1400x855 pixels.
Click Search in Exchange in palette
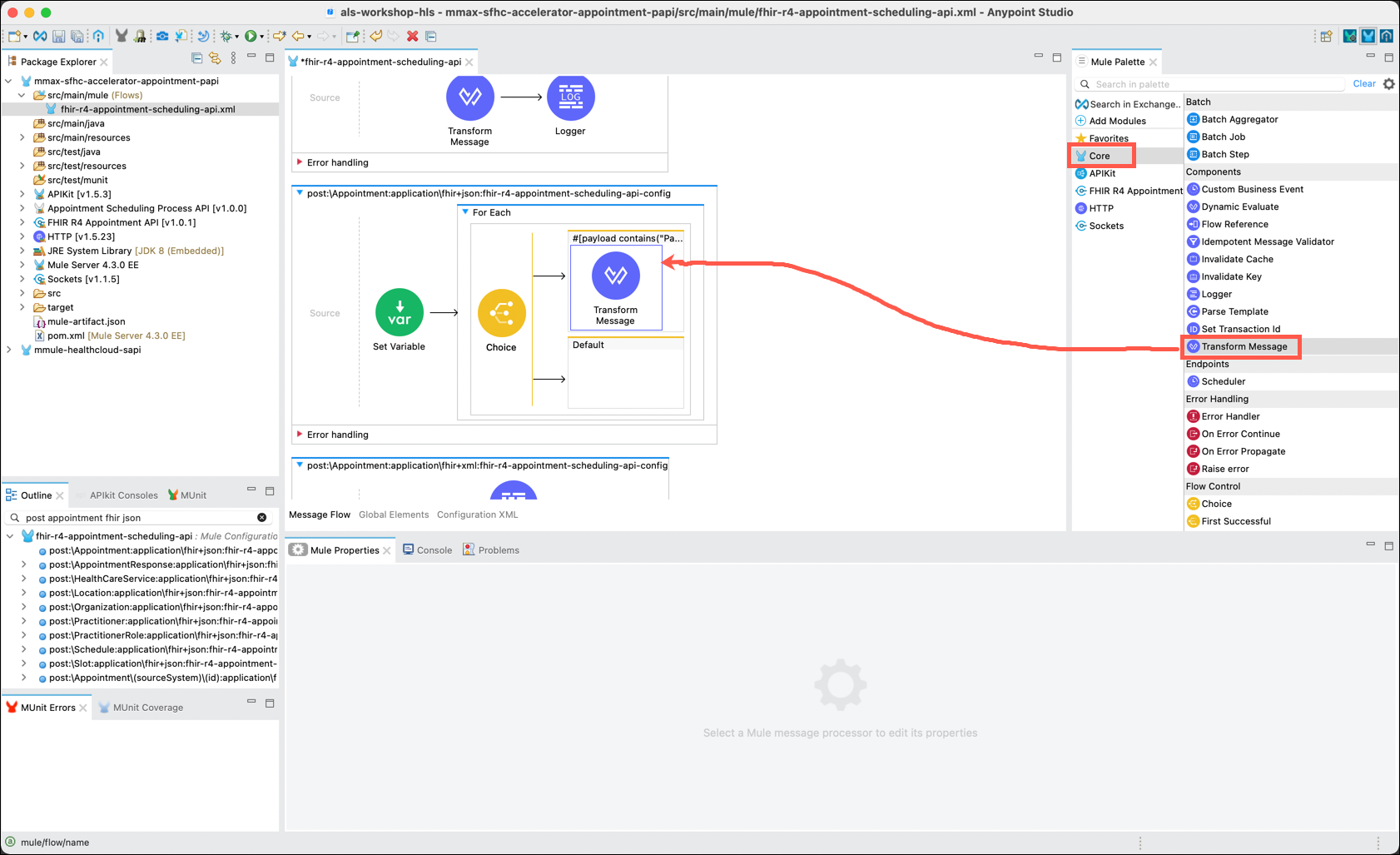pos(1127,104)
